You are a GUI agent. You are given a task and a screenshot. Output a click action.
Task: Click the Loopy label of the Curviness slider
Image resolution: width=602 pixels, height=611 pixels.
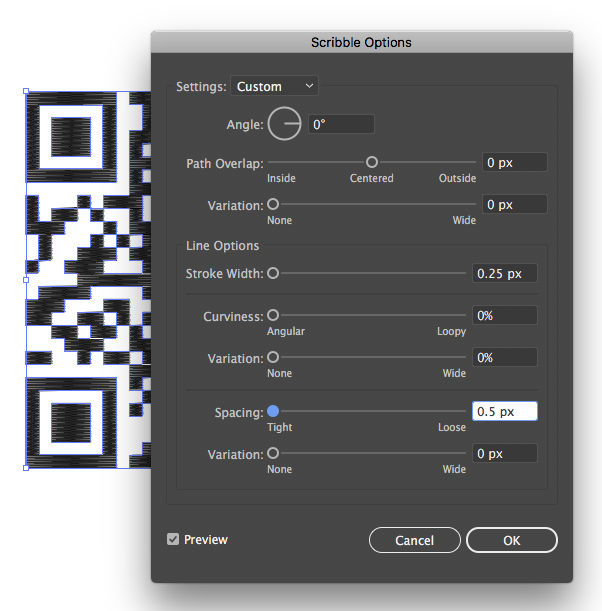click(451, 332)
